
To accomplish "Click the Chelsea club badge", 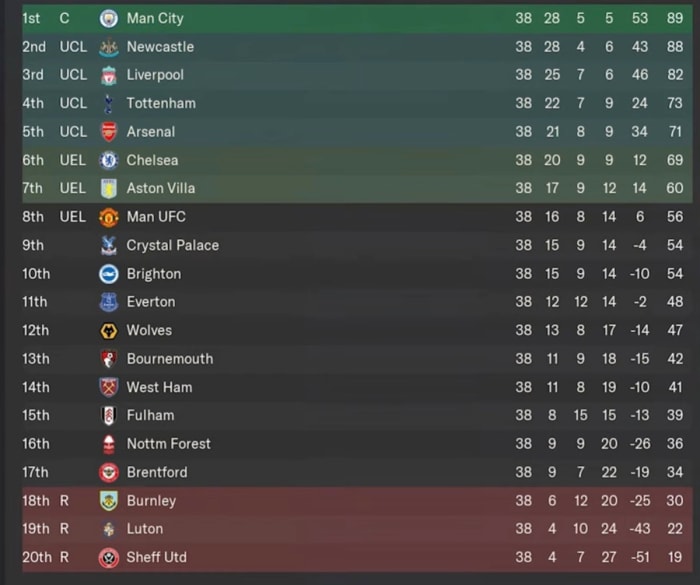I will point(109,160).
